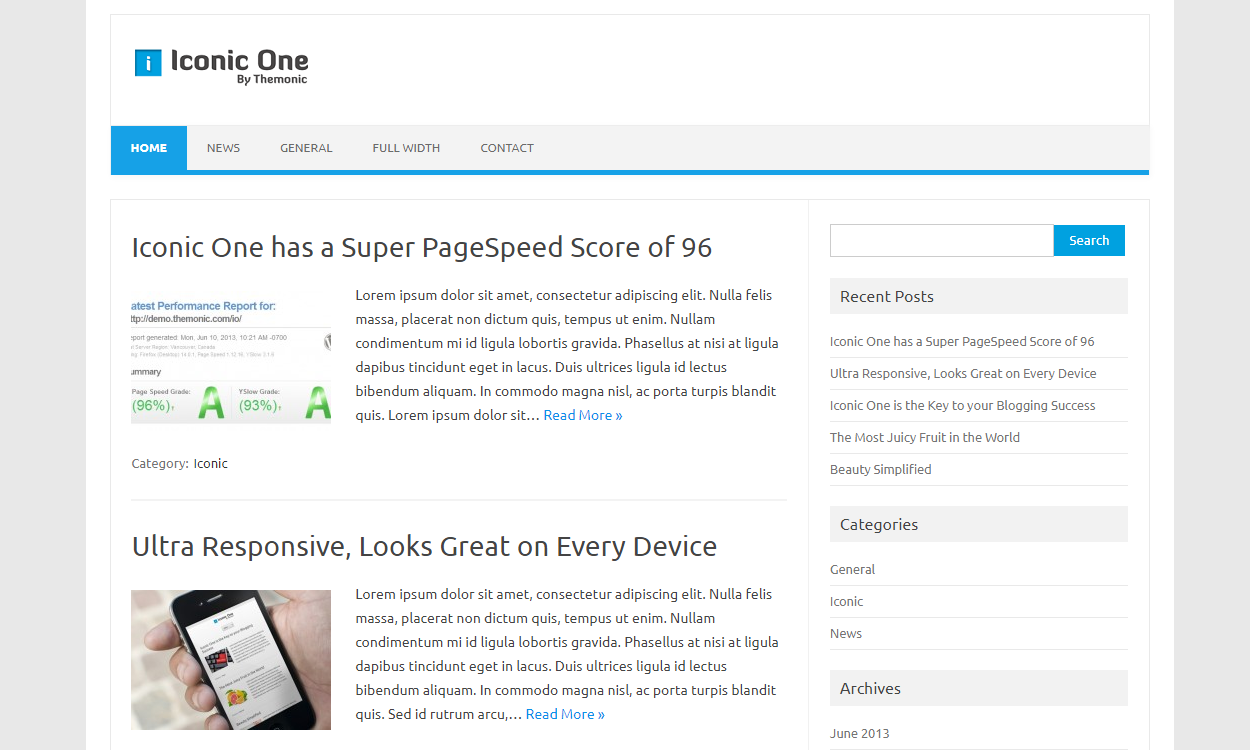Open the General navigation item
This screenshot has height=750, width=1250.
click(x=306, y=148)
